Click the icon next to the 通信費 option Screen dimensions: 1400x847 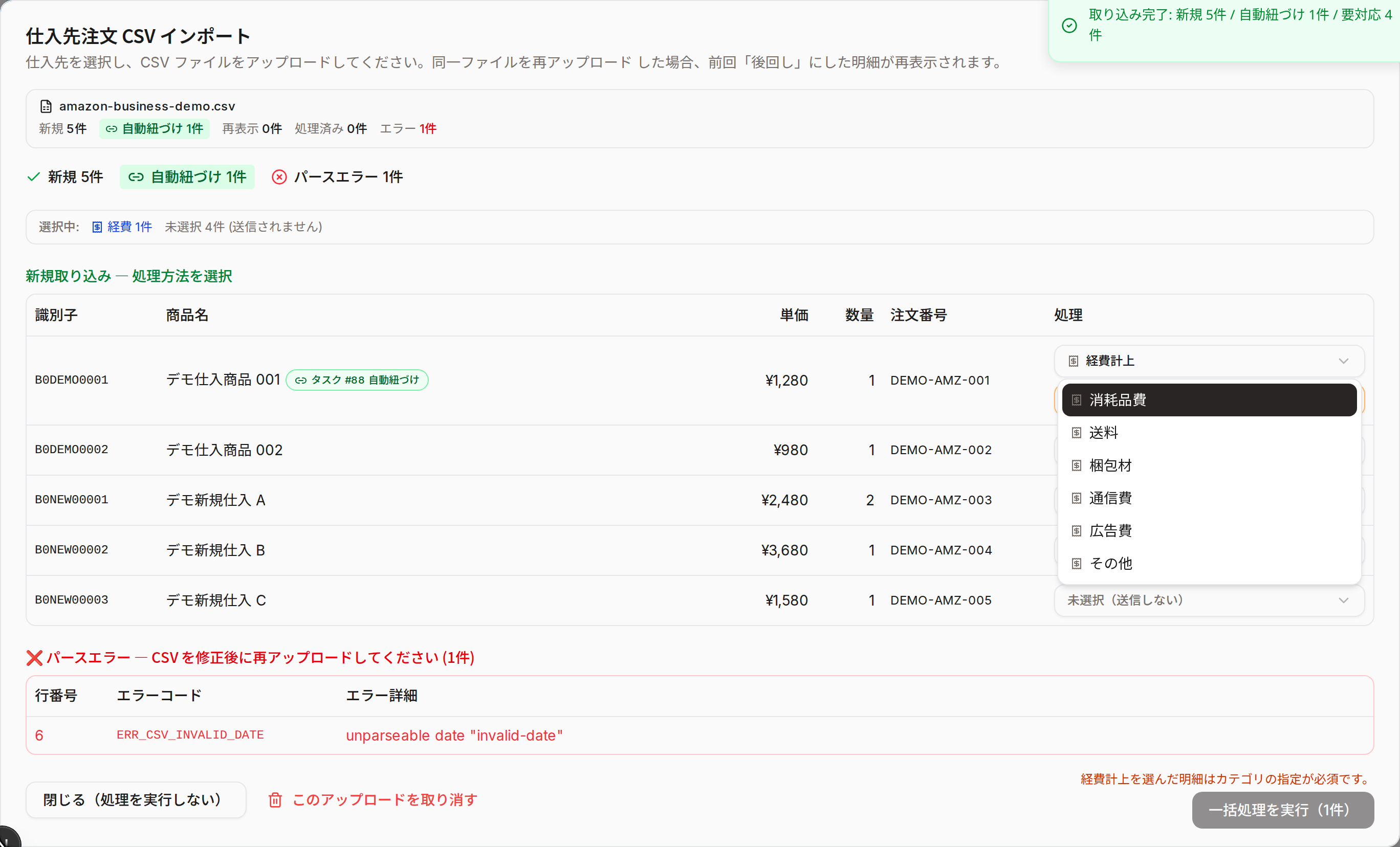(x=1076, y=498)
